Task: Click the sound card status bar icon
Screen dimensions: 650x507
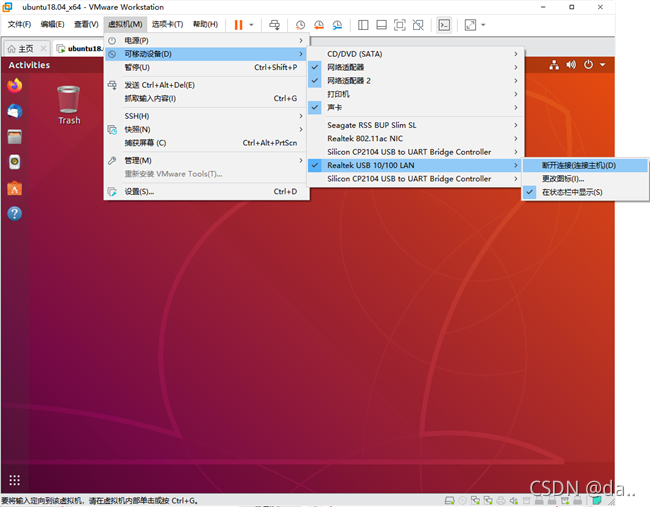Action: pos(514,501)
